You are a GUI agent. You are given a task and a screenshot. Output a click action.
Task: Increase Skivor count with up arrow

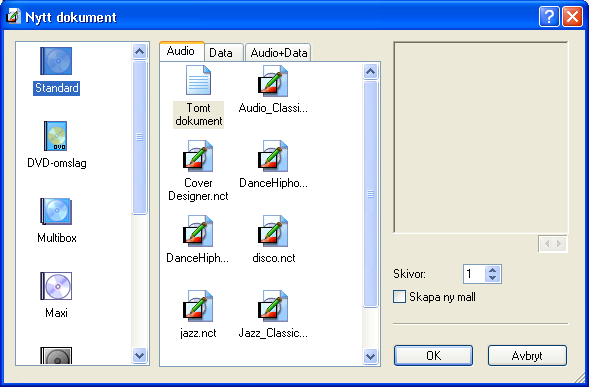click(x=492, y=270)
